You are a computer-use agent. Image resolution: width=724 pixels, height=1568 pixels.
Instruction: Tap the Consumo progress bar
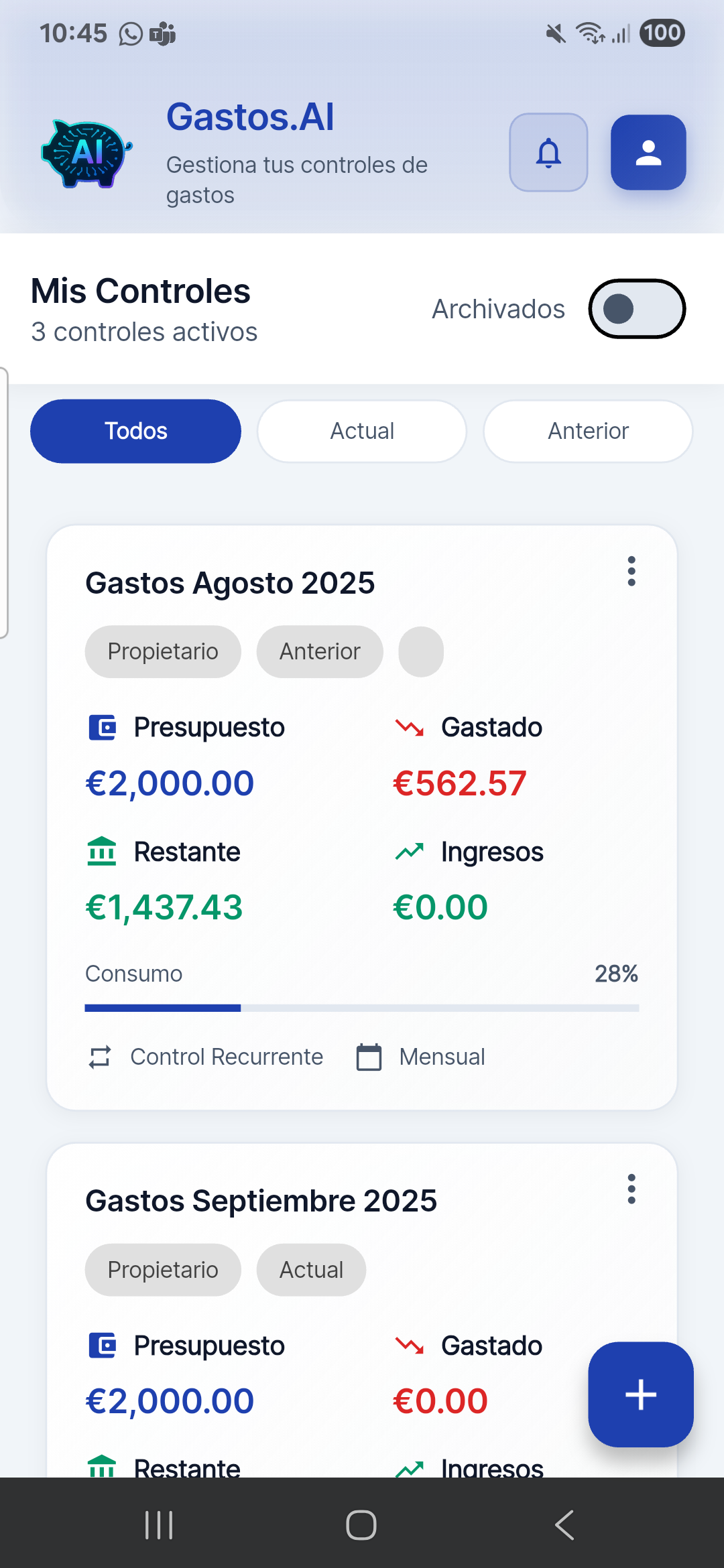(x=362, y=1008)
